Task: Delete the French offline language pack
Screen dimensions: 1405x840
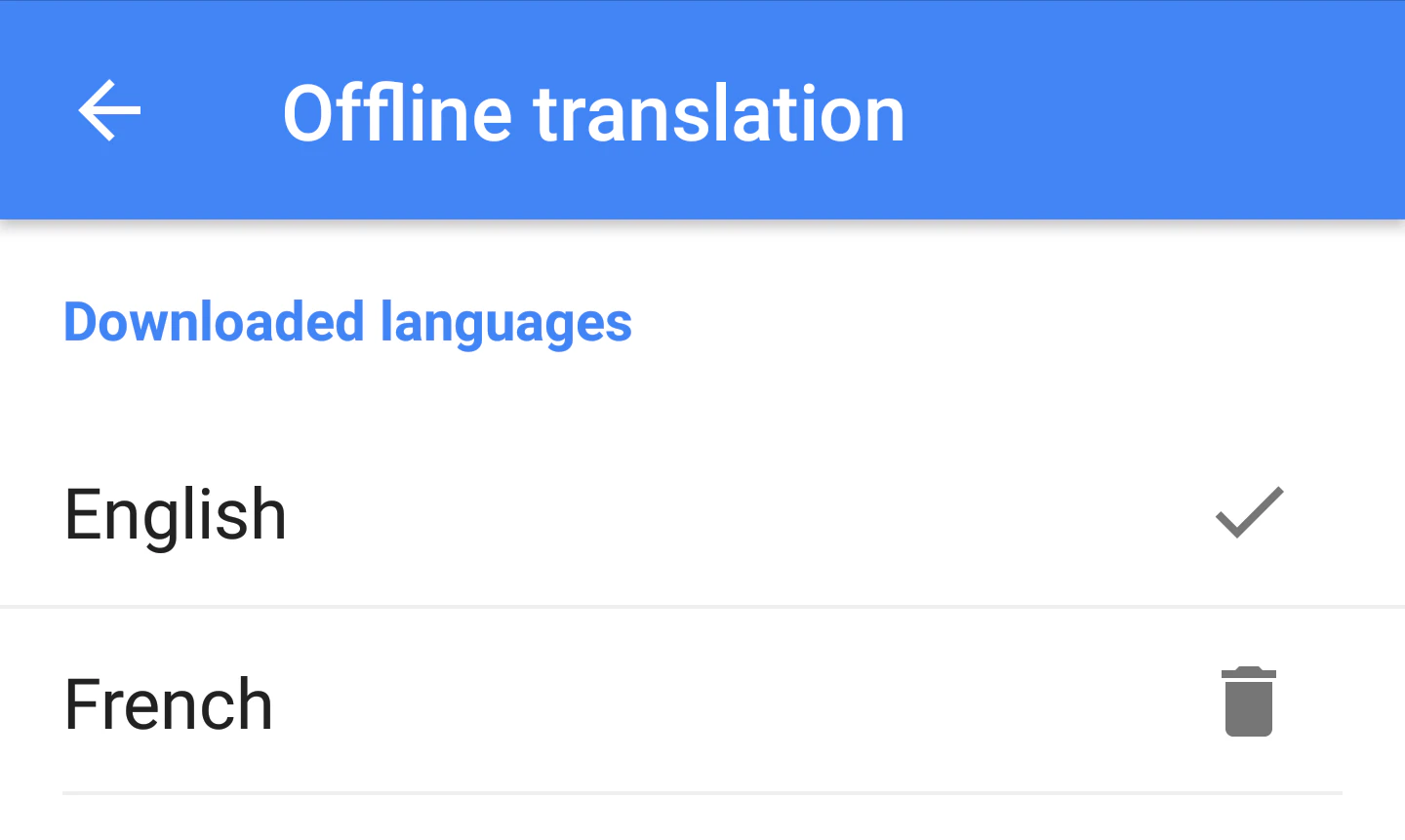Action: 1248,701
